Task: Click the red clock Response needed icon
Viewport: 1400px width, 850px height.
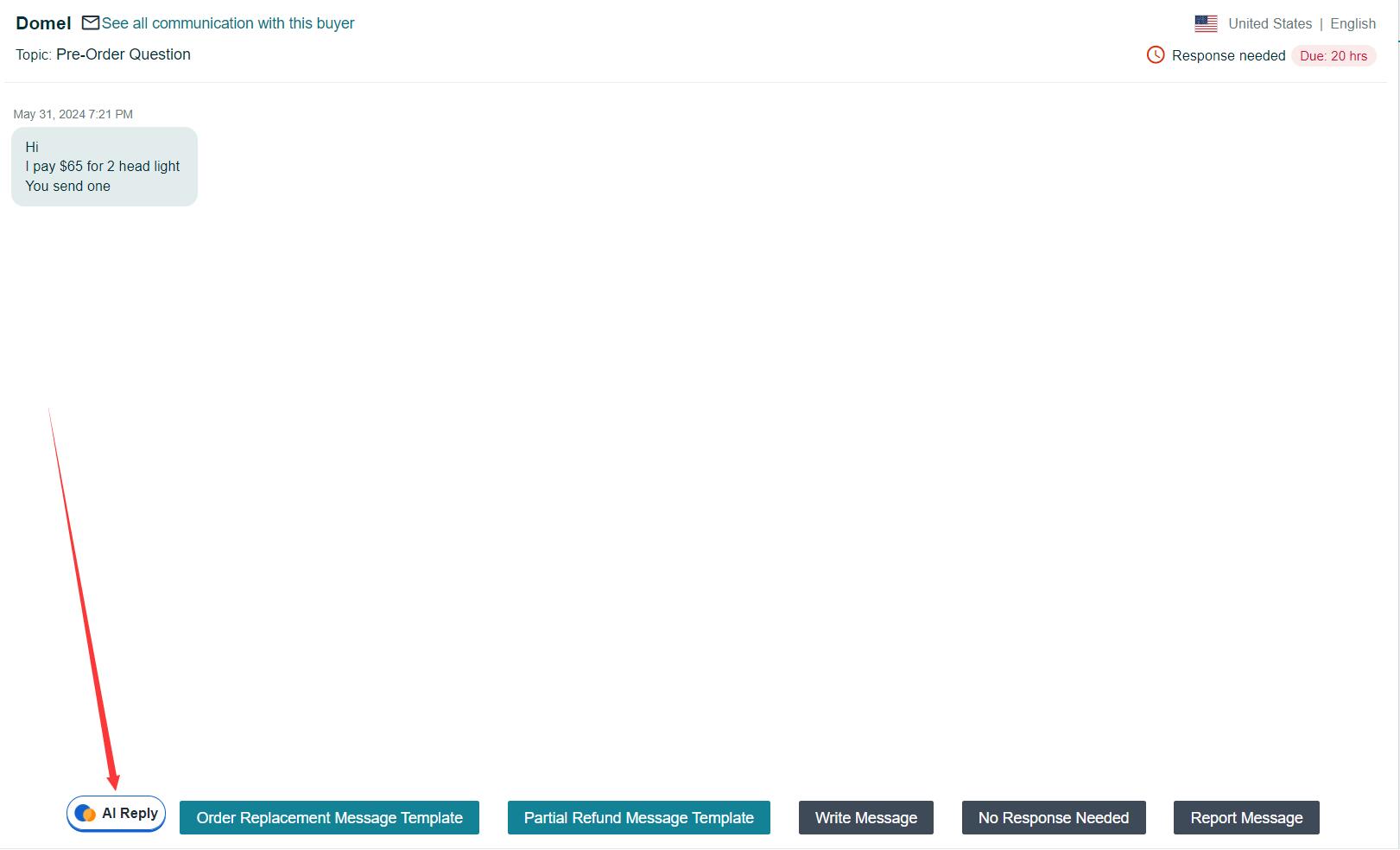Action: 1156,55
